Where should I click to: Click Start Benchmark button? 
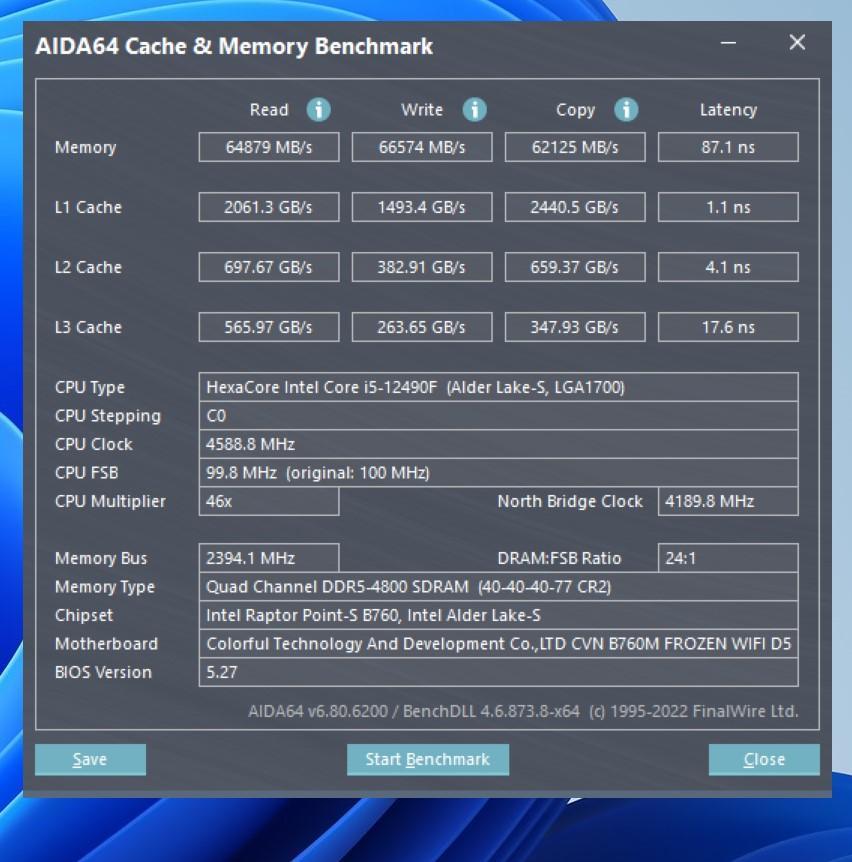click(428, 760)
